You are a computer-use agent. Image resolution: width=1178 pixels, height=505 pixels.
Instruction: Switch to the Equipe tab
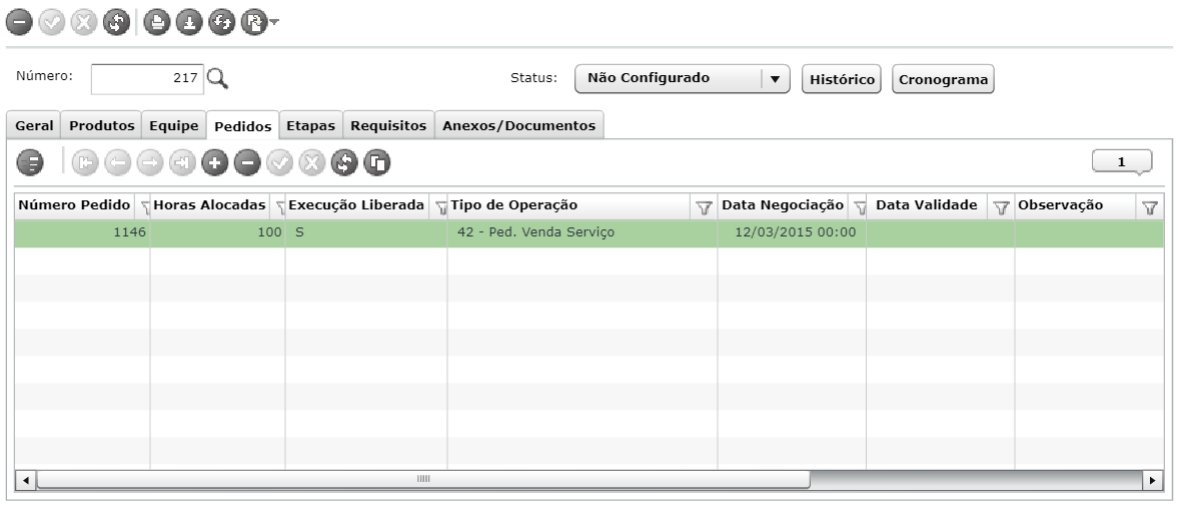(174, 125)
